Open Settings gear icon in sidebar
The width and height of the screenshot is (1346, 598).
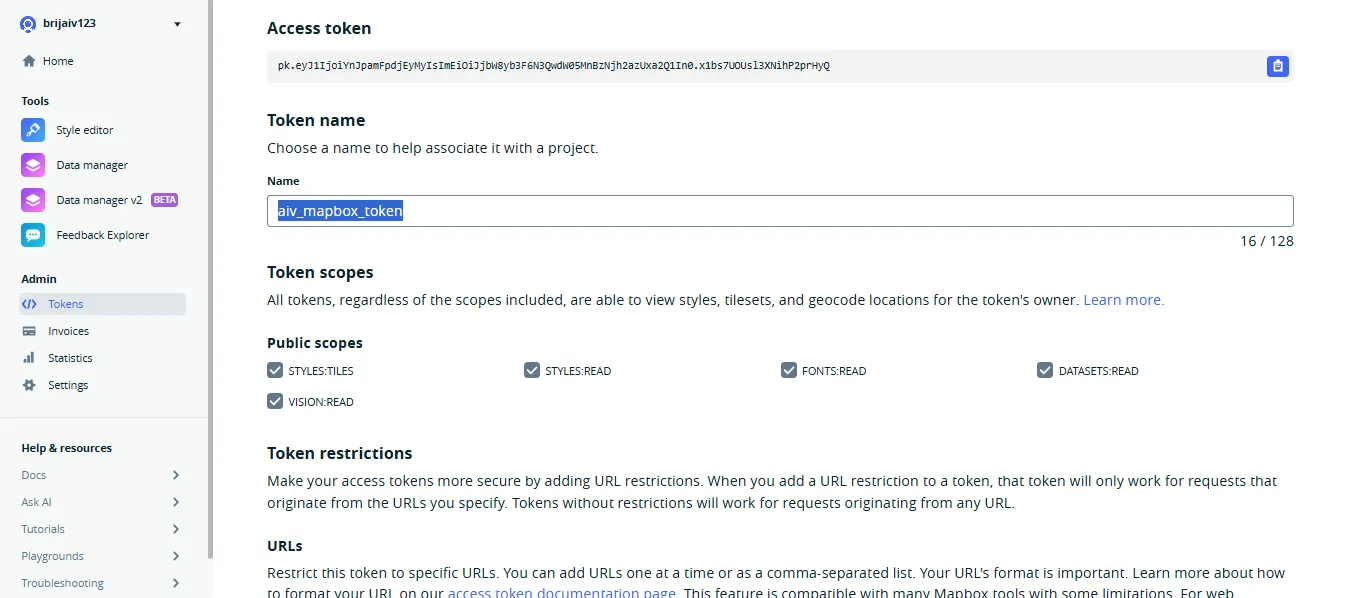29,385
